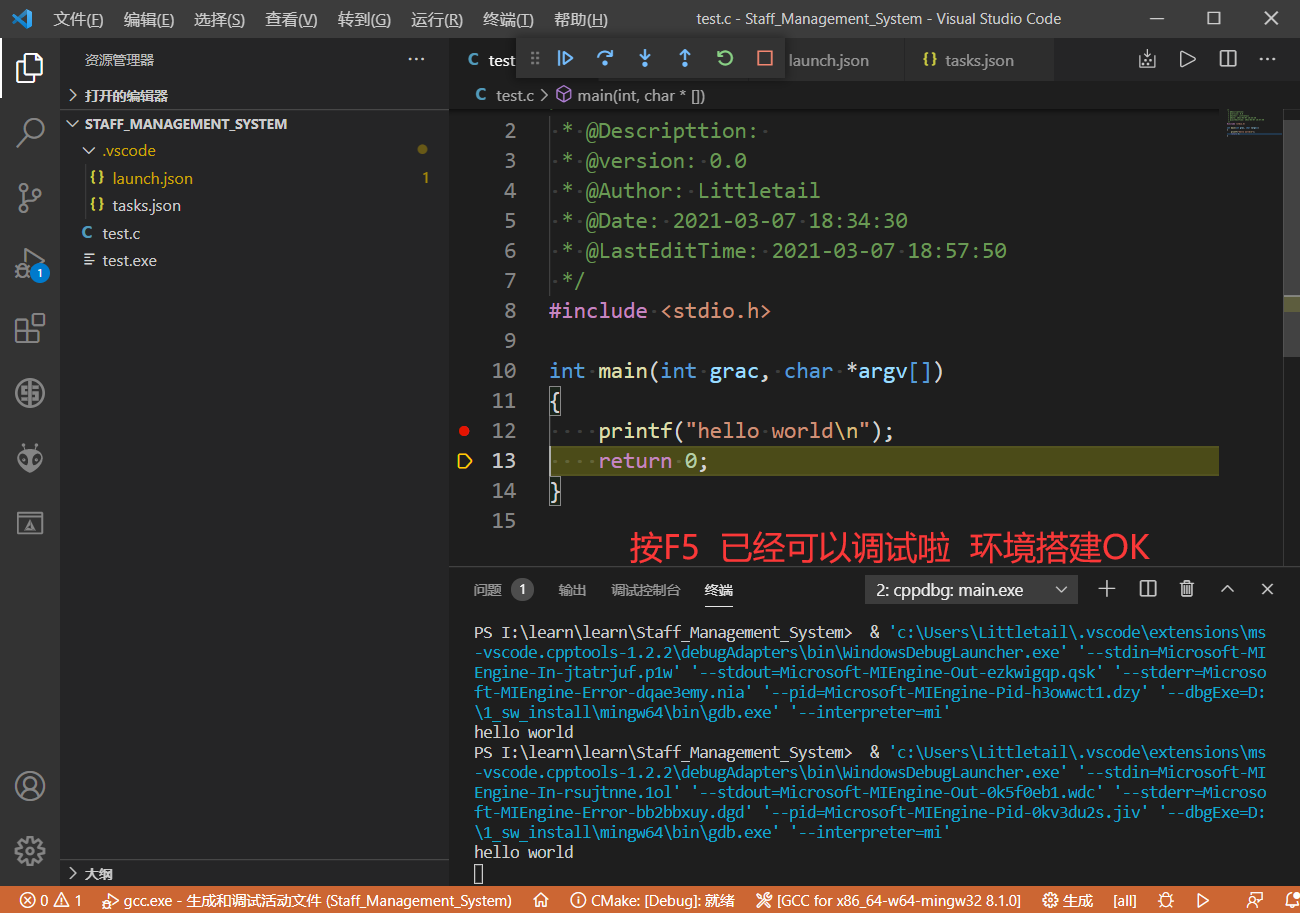Viewport: 1300px width, 913px height.
Task: Open the Help menu
Action: [580, 19]
